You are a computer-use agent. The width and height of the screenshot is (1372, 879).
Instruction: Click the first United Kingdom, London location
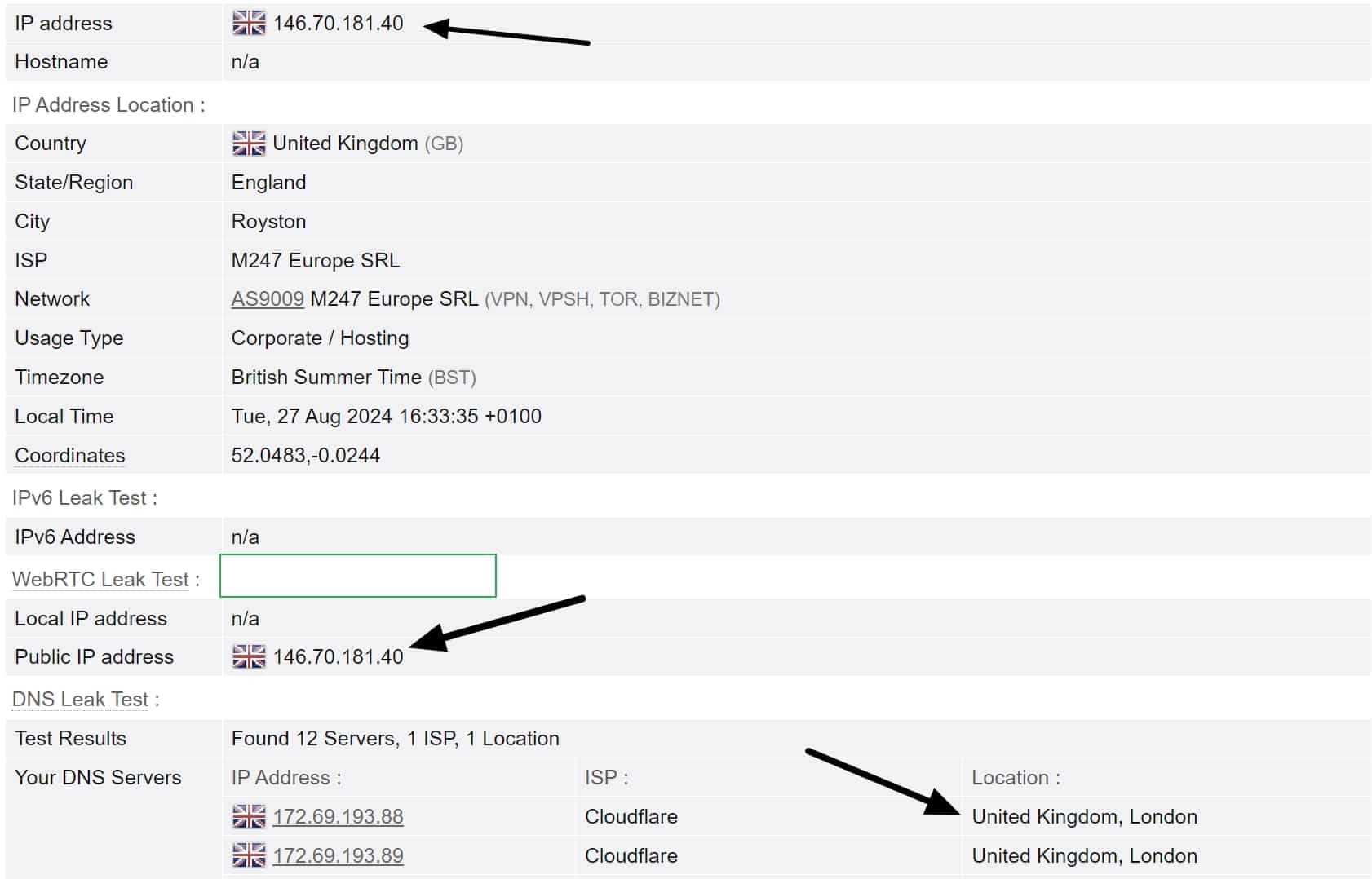(x=1085, y=817)
